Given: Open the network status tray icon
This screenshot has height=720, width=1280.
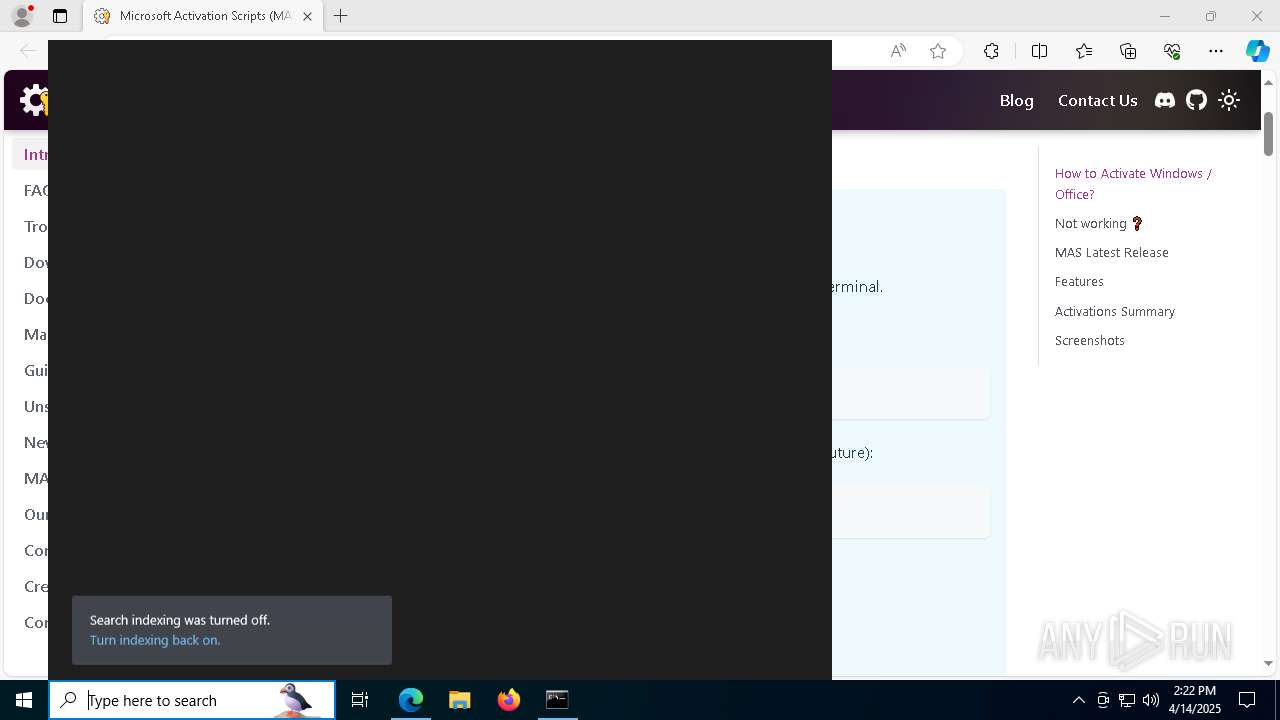Looking at the screenshot, I should (x=1126, y=700).
